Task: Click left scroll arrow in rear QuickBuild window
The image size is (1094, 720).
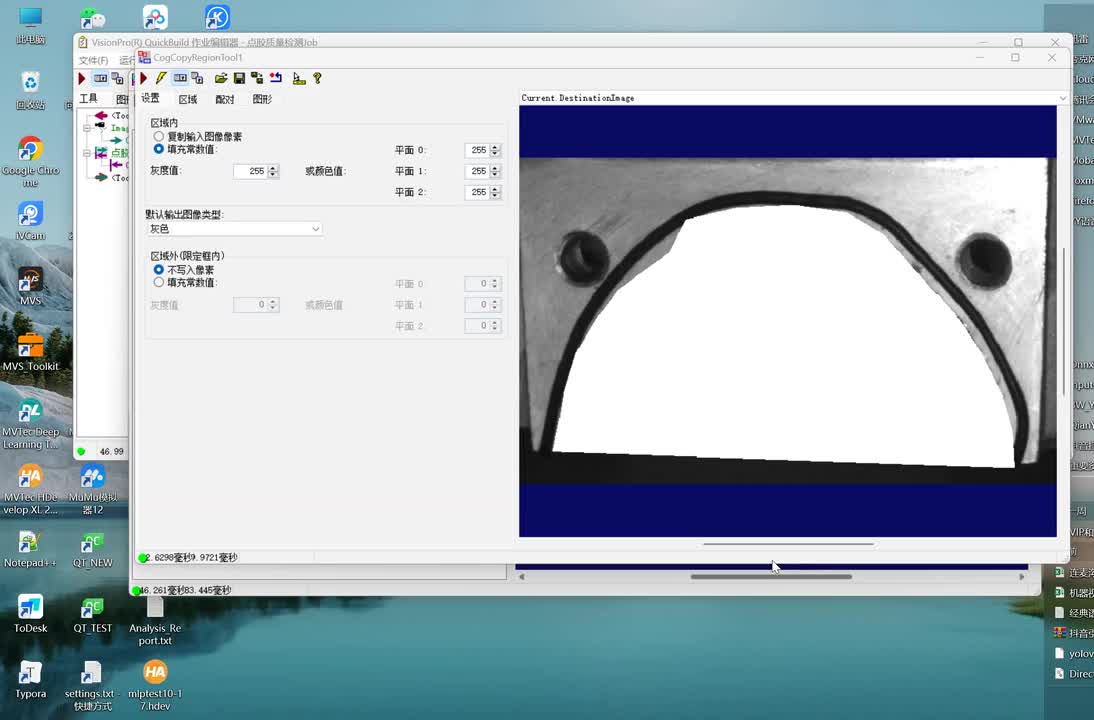Action: 521,577
